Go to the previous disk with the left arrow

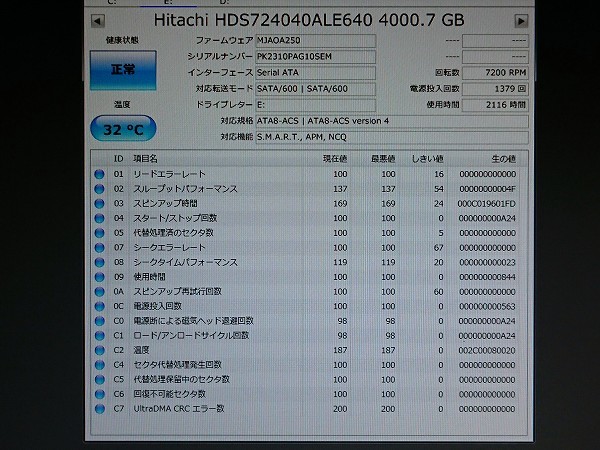click(98, 21)
